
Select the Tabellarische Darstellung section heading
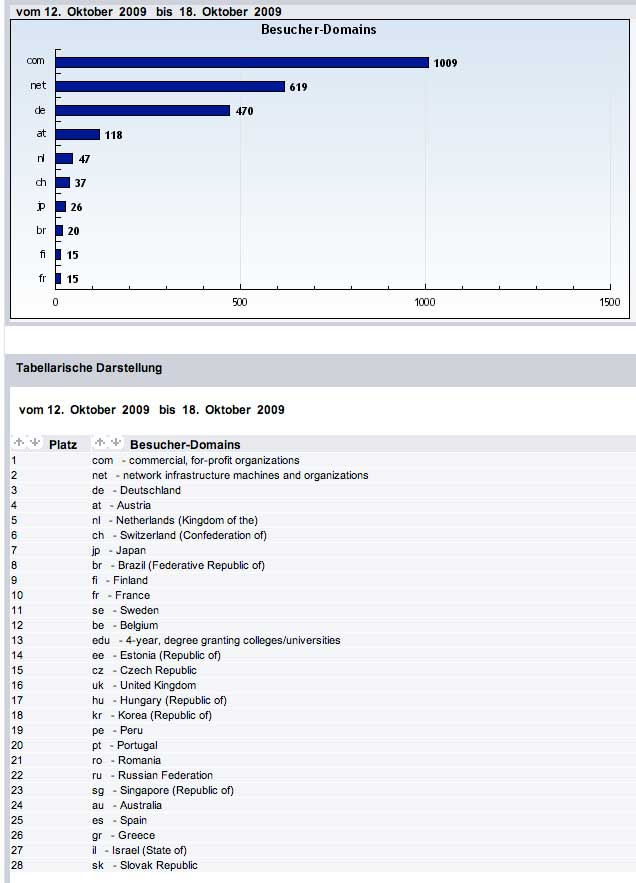point(89,368)
